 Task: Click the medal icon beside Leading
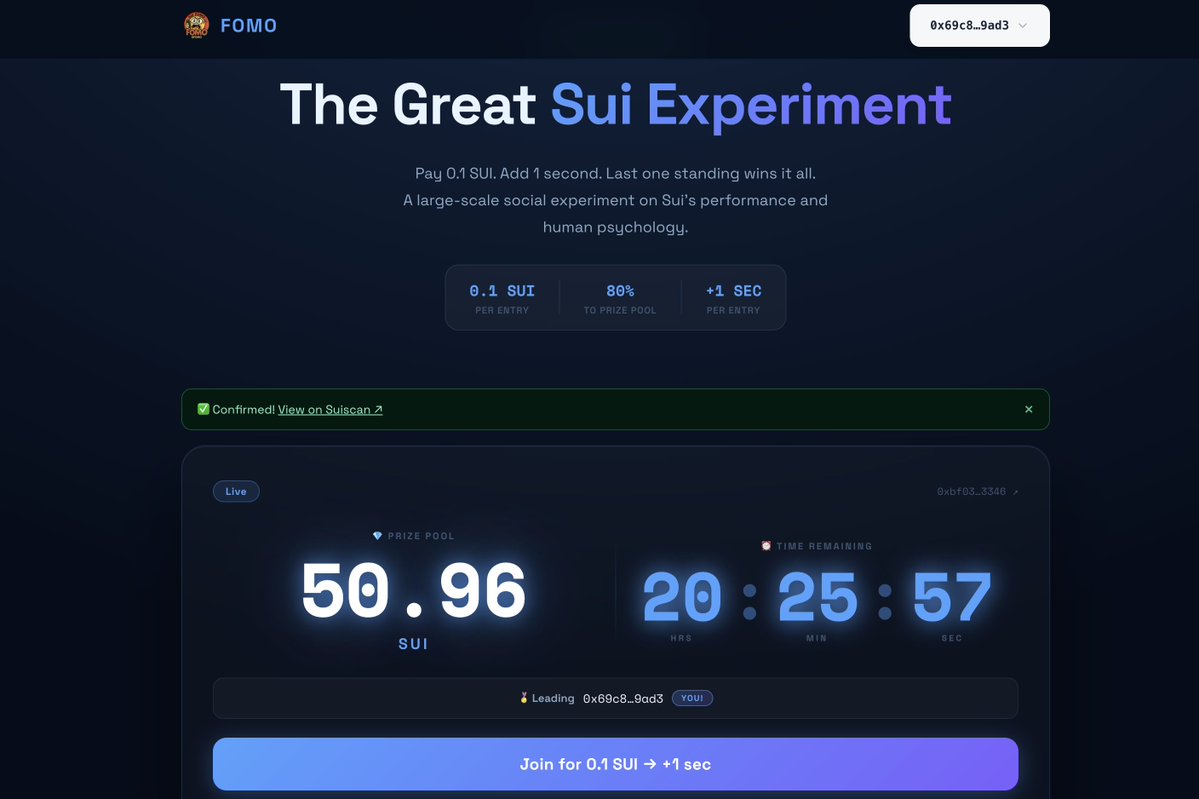[524, 697]
